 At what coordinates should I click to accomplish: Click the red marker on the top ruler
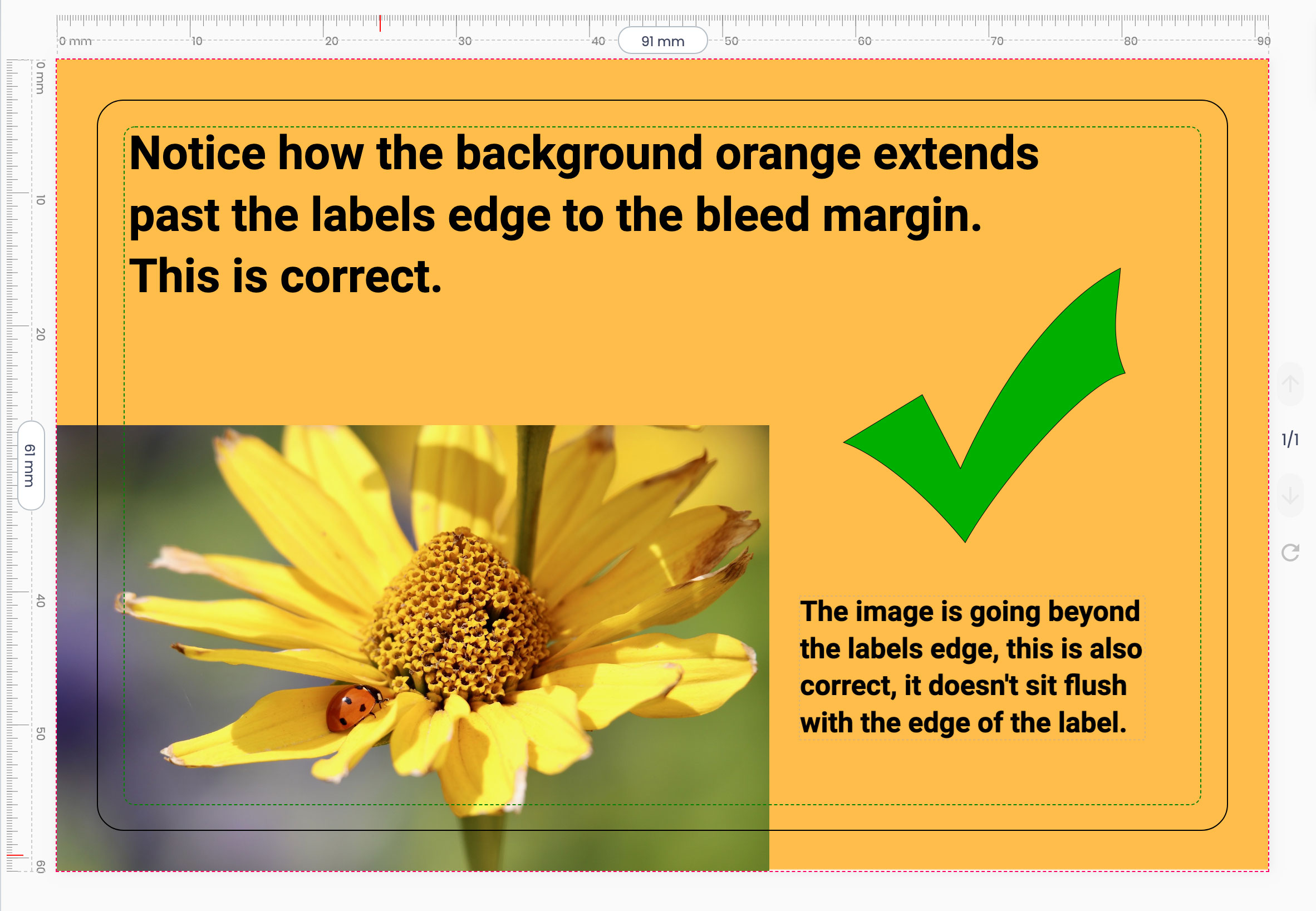click(x=380, y=23)
